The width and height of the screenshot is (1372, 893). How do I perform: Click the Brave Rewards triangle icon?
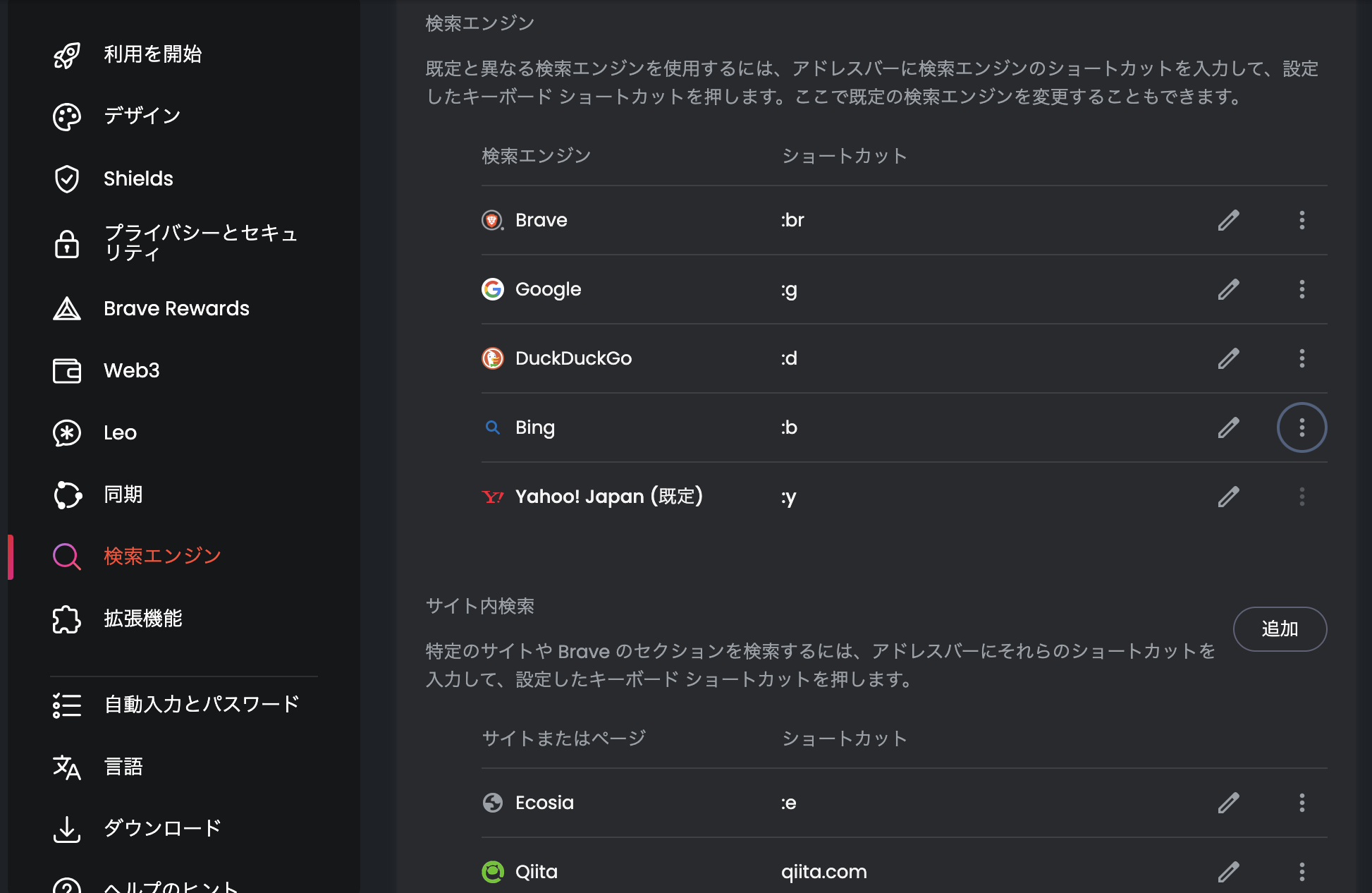[67, 309]
